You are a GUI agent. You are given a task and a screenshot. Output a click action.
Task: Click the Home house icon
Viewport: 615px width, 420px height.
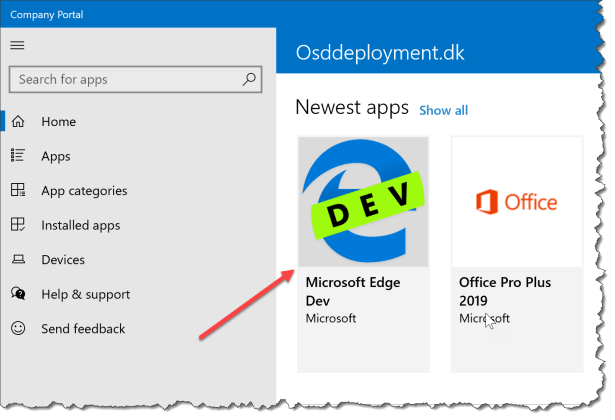(18, 122)
